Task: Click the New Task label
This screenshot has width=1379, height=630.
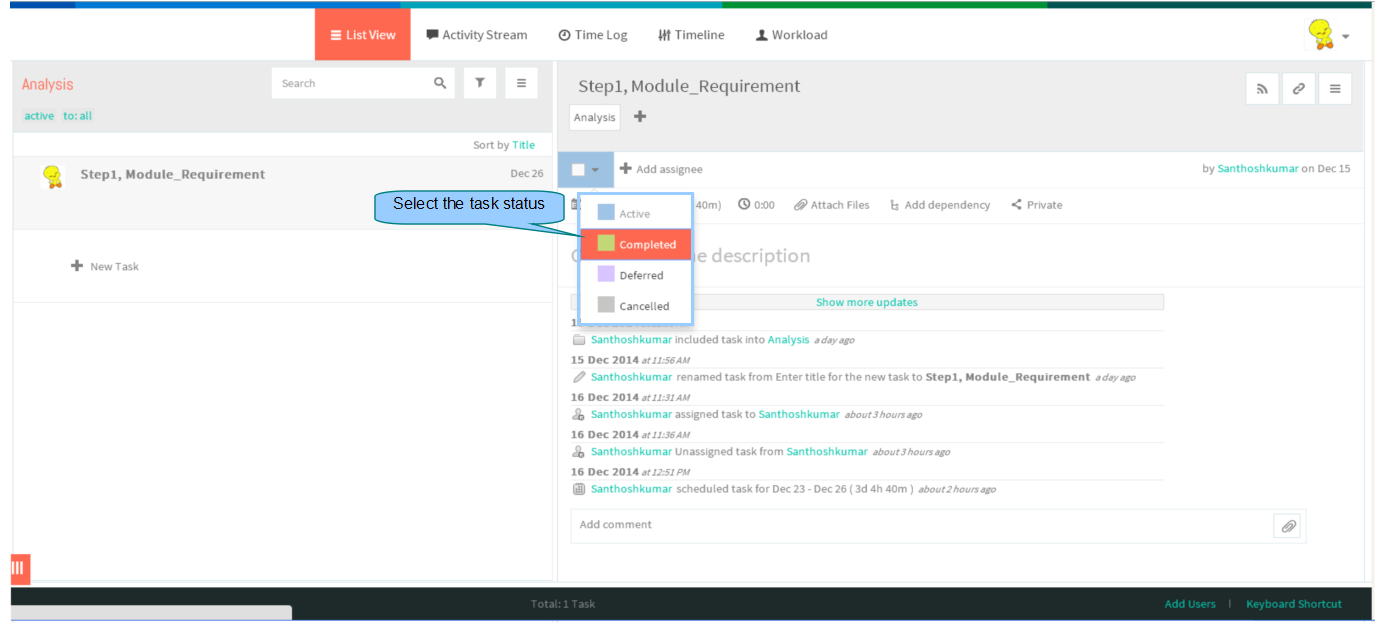Action: click(114, 267)
